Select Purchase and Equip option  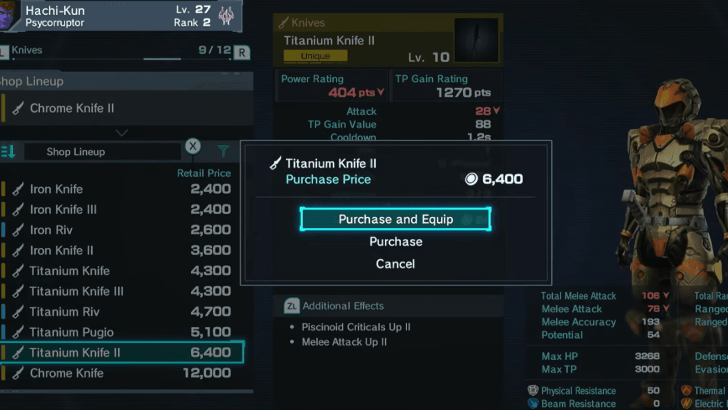395,219
